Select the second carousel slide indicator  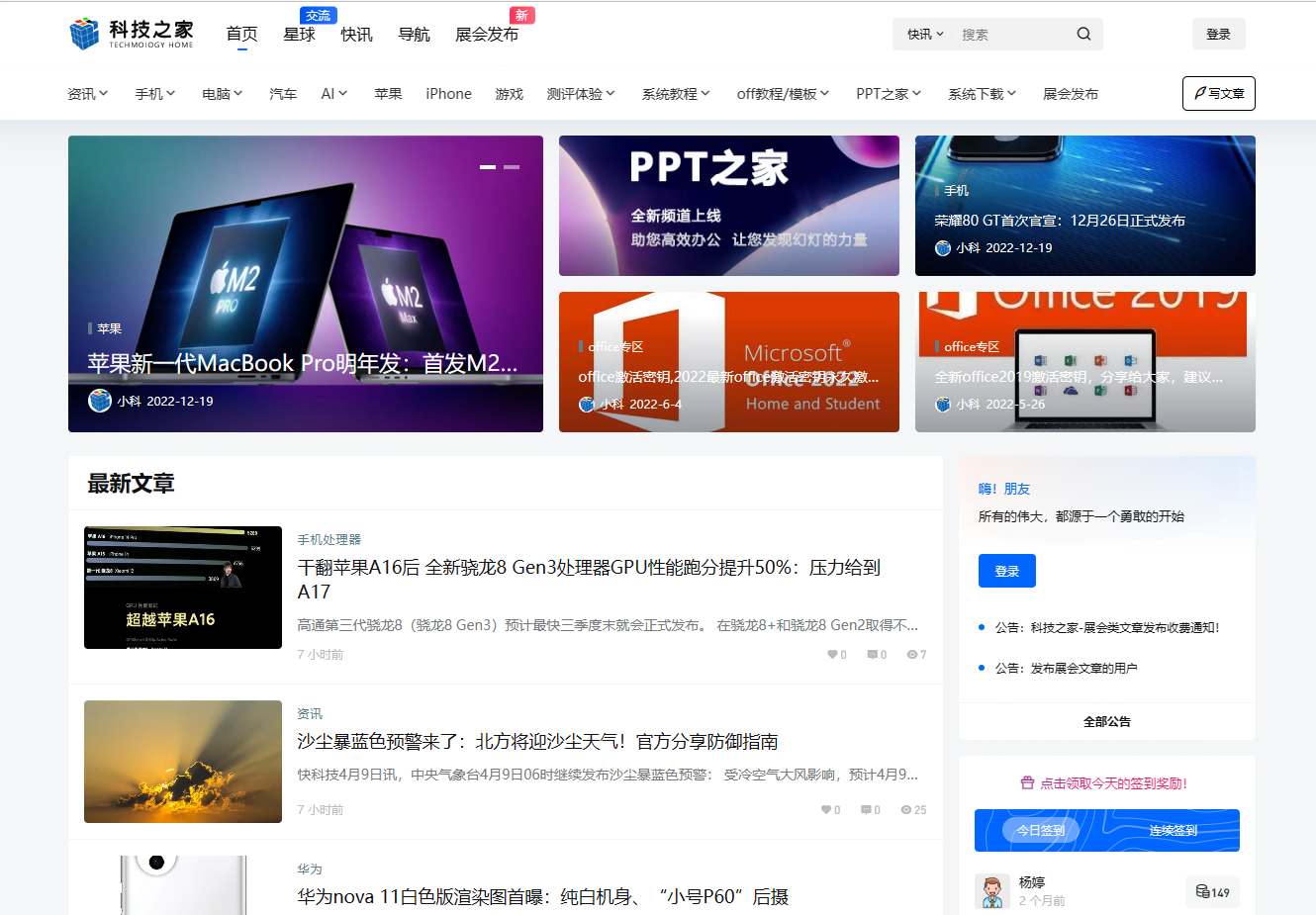pyautogui.click(x=512, y=167)
